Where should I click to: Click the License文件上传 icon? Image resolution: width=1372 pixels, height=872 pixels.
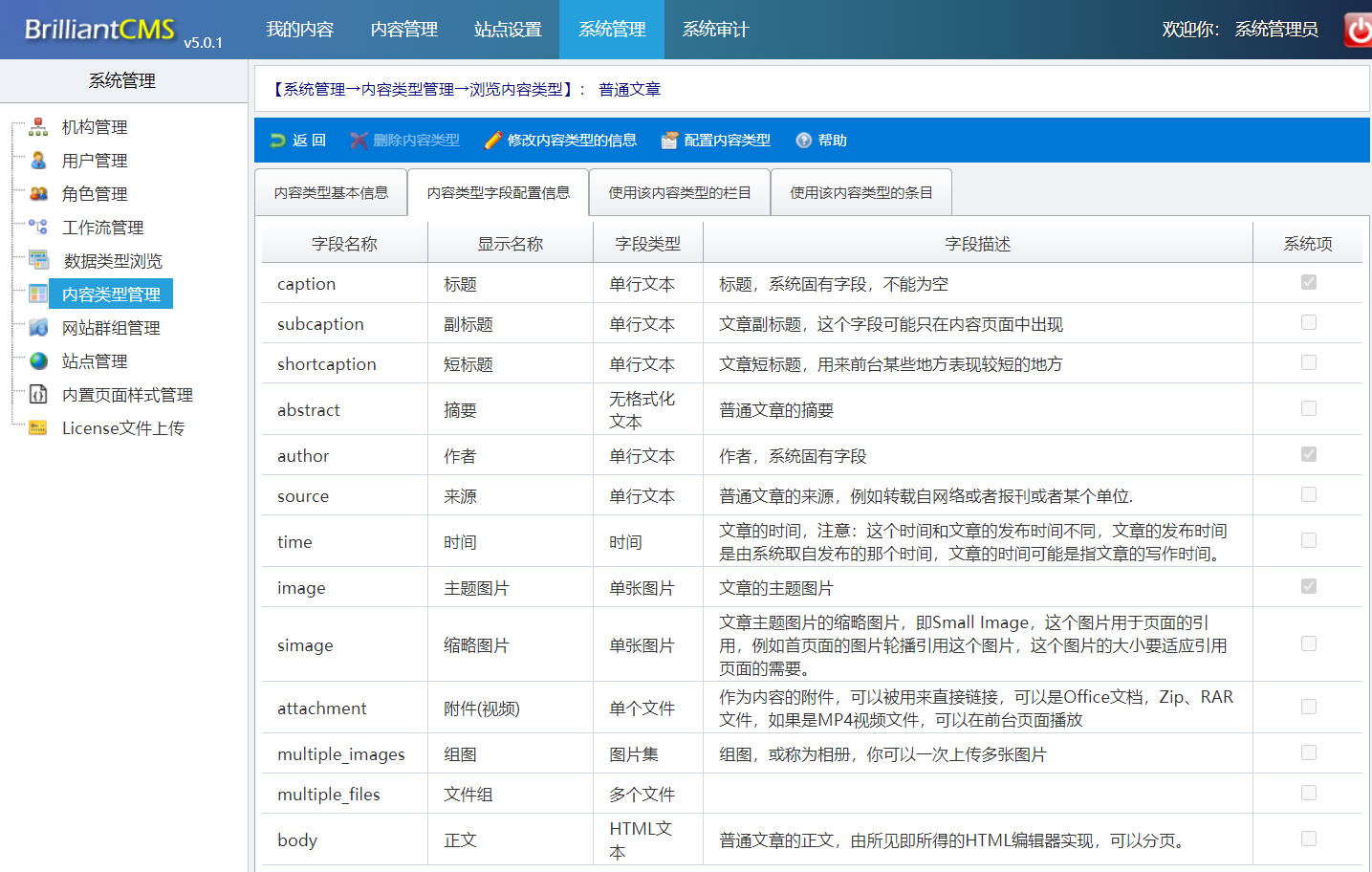(x=38, y=428)
